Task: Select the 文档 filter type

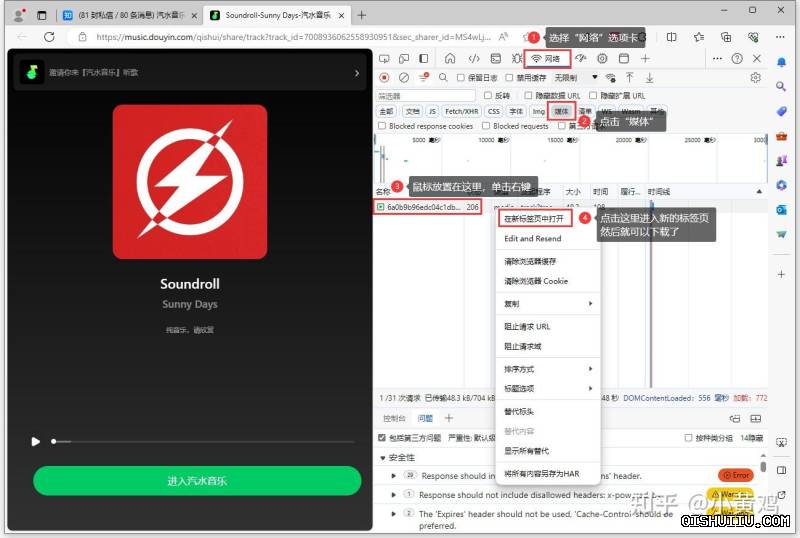Action: (x=412, y=111)
